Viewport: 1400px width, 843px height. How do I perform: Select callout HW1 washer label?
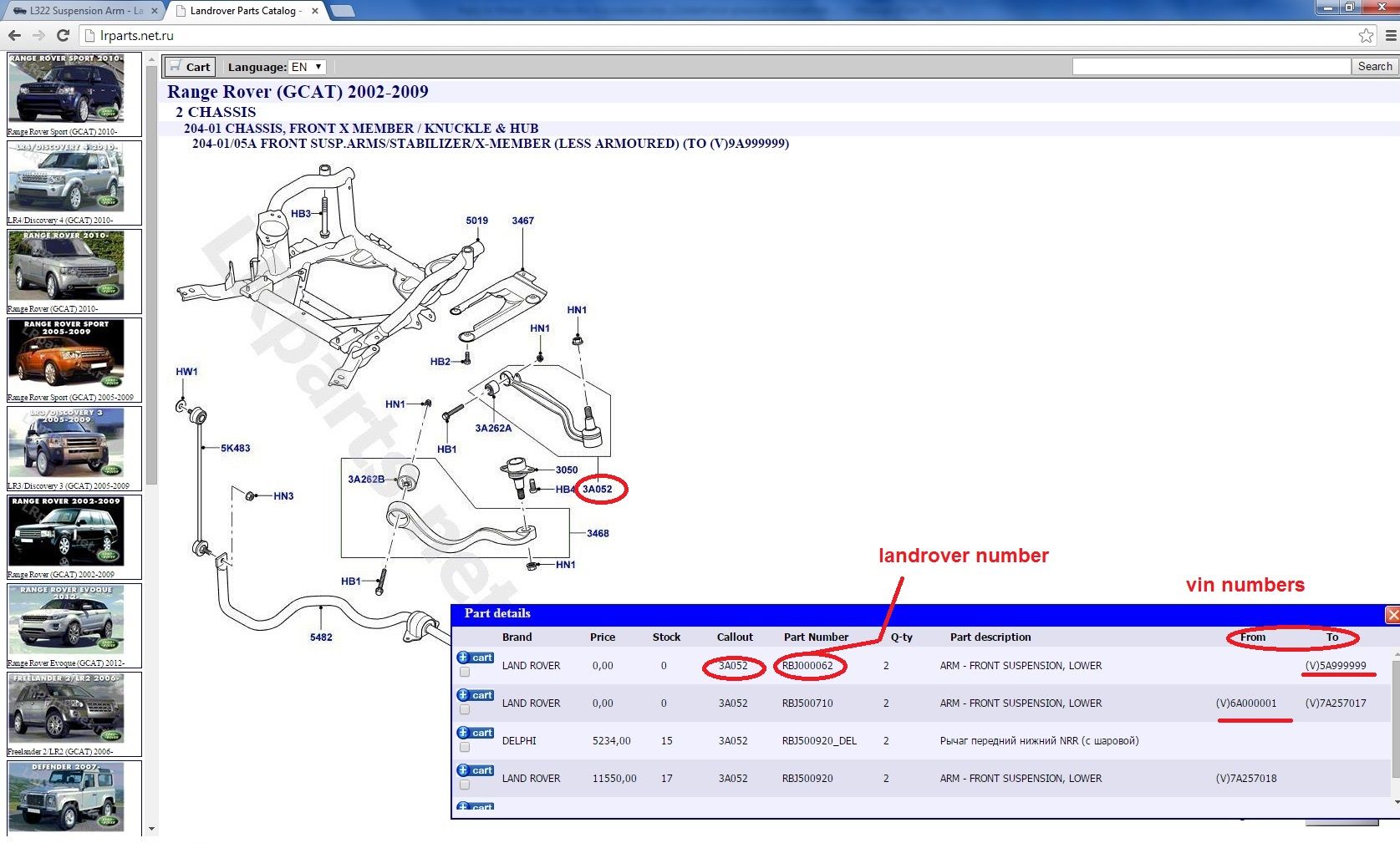(x=186, y=371)
